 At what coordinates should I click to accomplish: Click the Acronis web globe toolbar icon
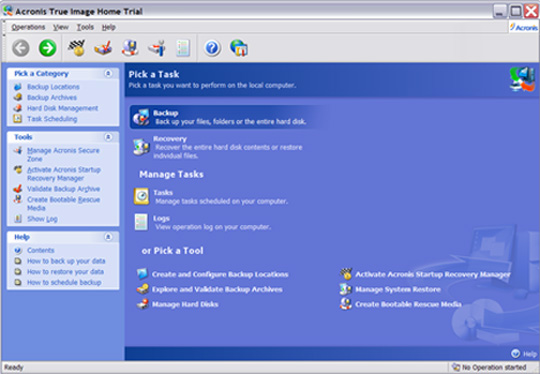coord(239,48)
